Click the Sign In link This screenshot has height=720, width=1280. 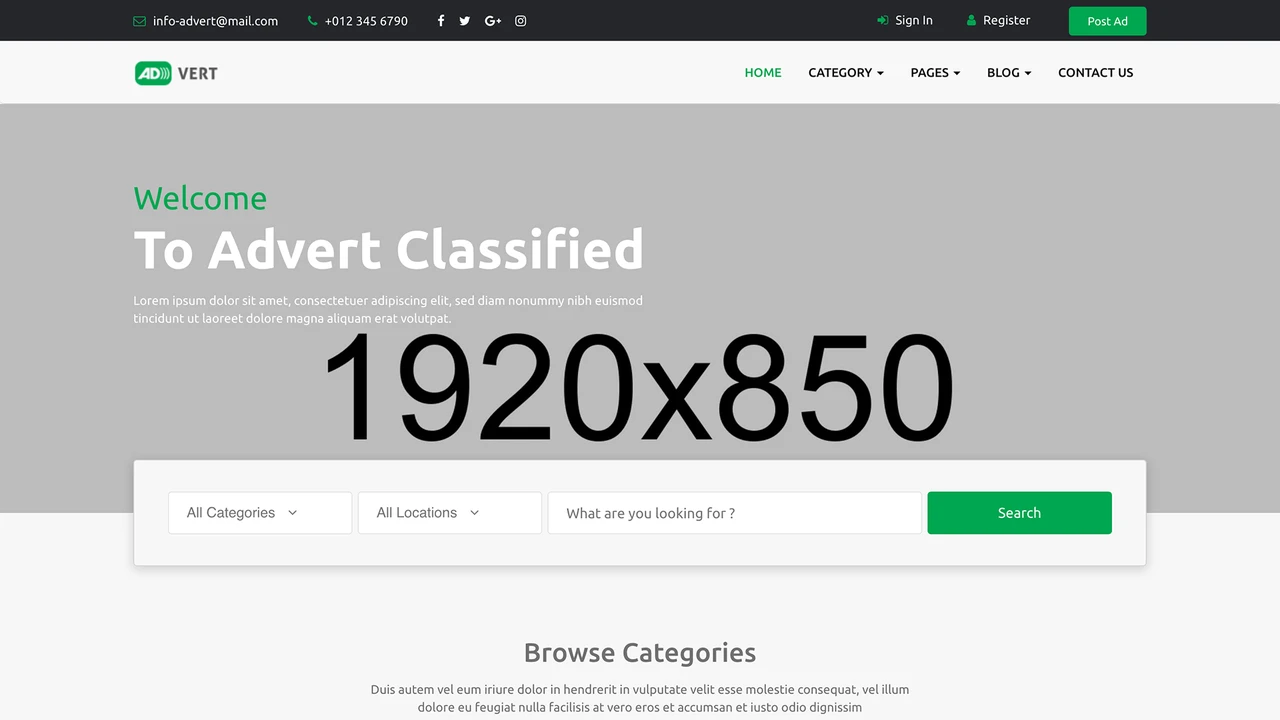[x=914, y=20]
